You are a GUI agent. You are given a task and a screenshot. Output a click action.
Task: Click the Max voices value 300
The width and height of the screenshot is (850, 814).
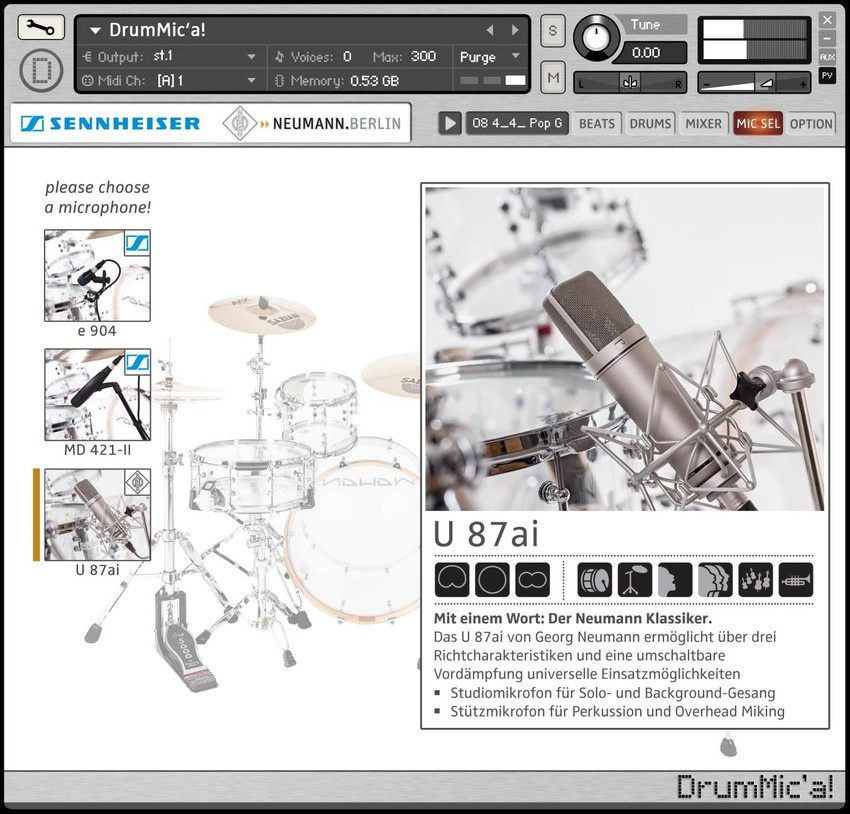tap(423, 56)
